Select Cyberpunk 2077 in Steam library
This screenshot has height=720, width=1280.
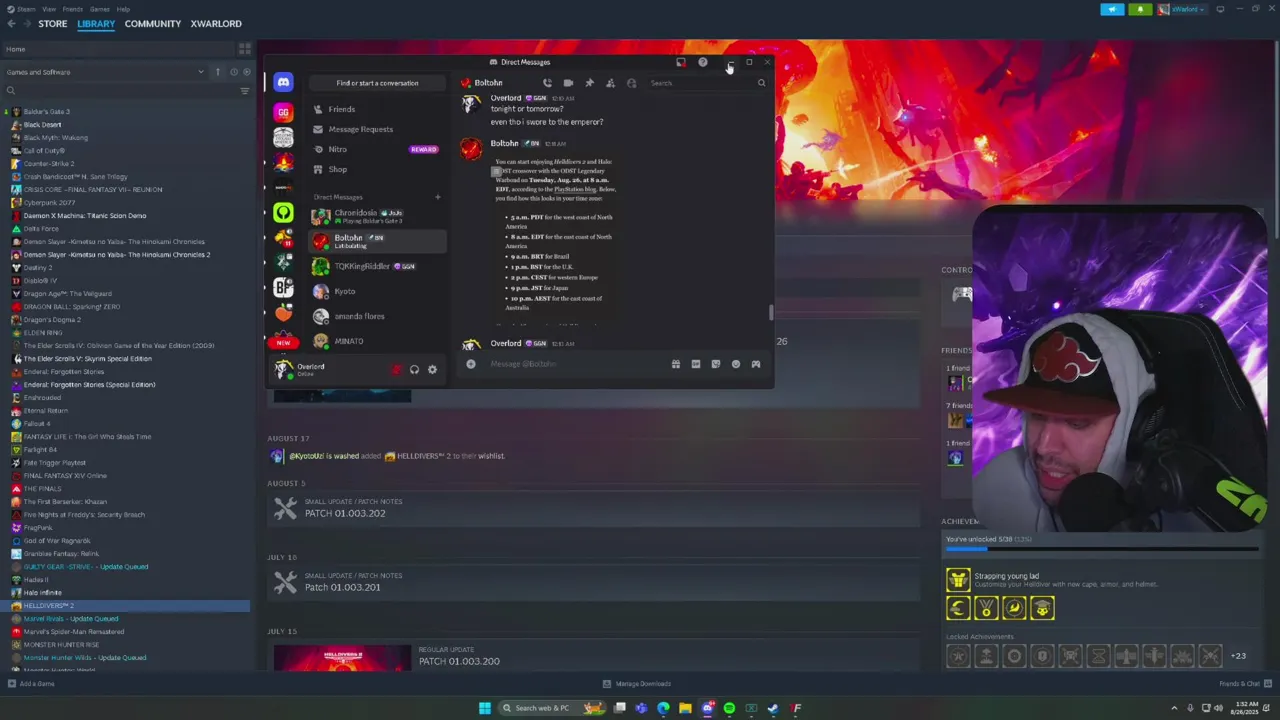click(x=49, y=202)
